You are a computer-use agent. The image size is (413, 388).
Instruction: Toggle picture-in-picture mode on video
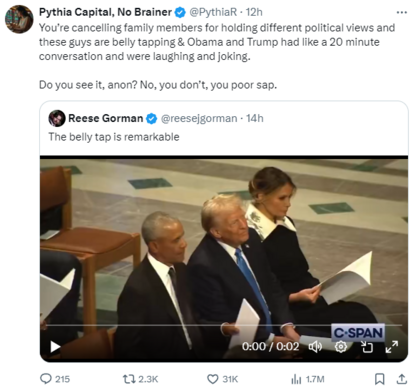(367, 347)
